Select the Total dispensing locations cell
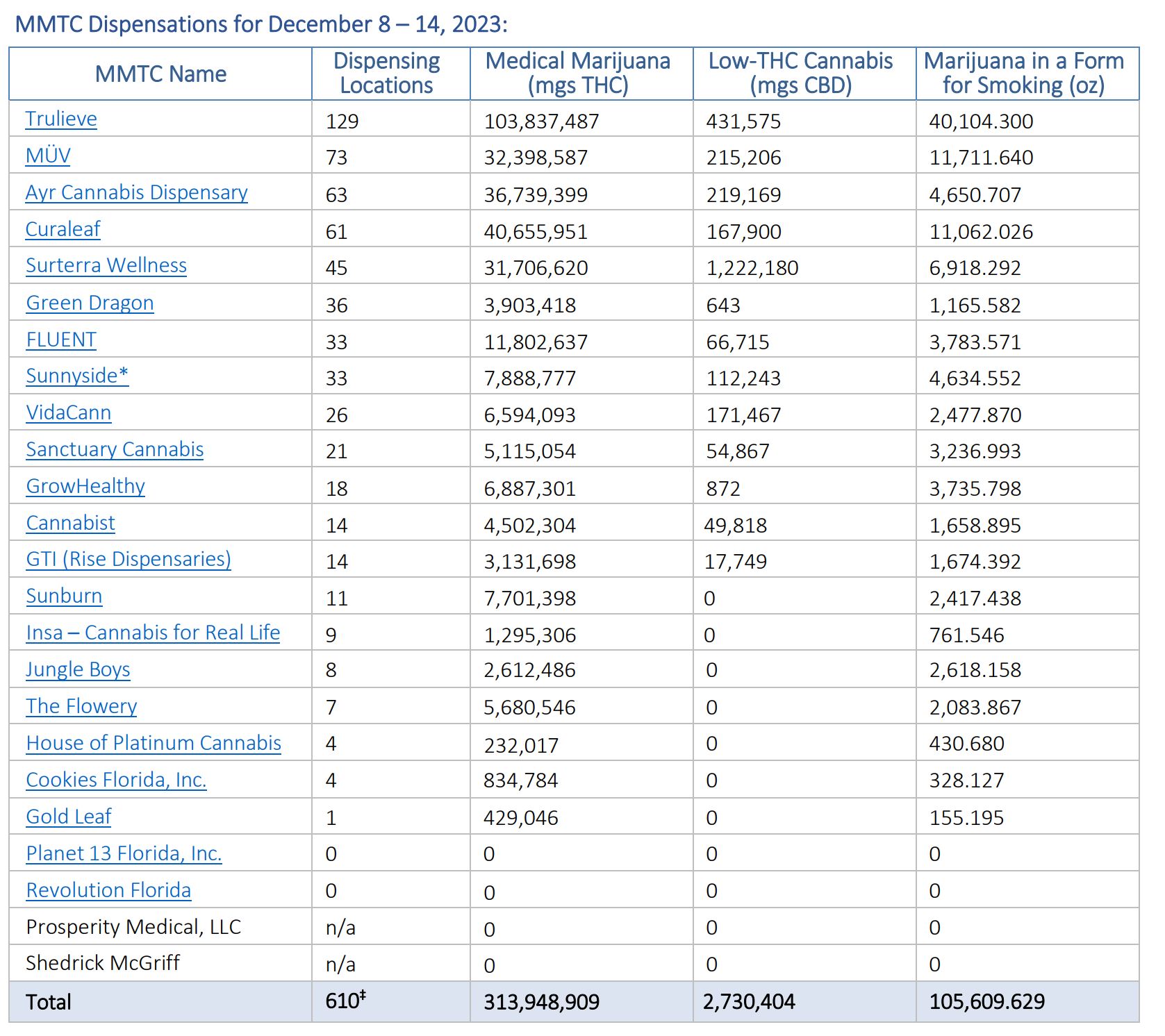Image resolution: width=1165 pixels, height=1036 pixels. [x=390, y=1001]
